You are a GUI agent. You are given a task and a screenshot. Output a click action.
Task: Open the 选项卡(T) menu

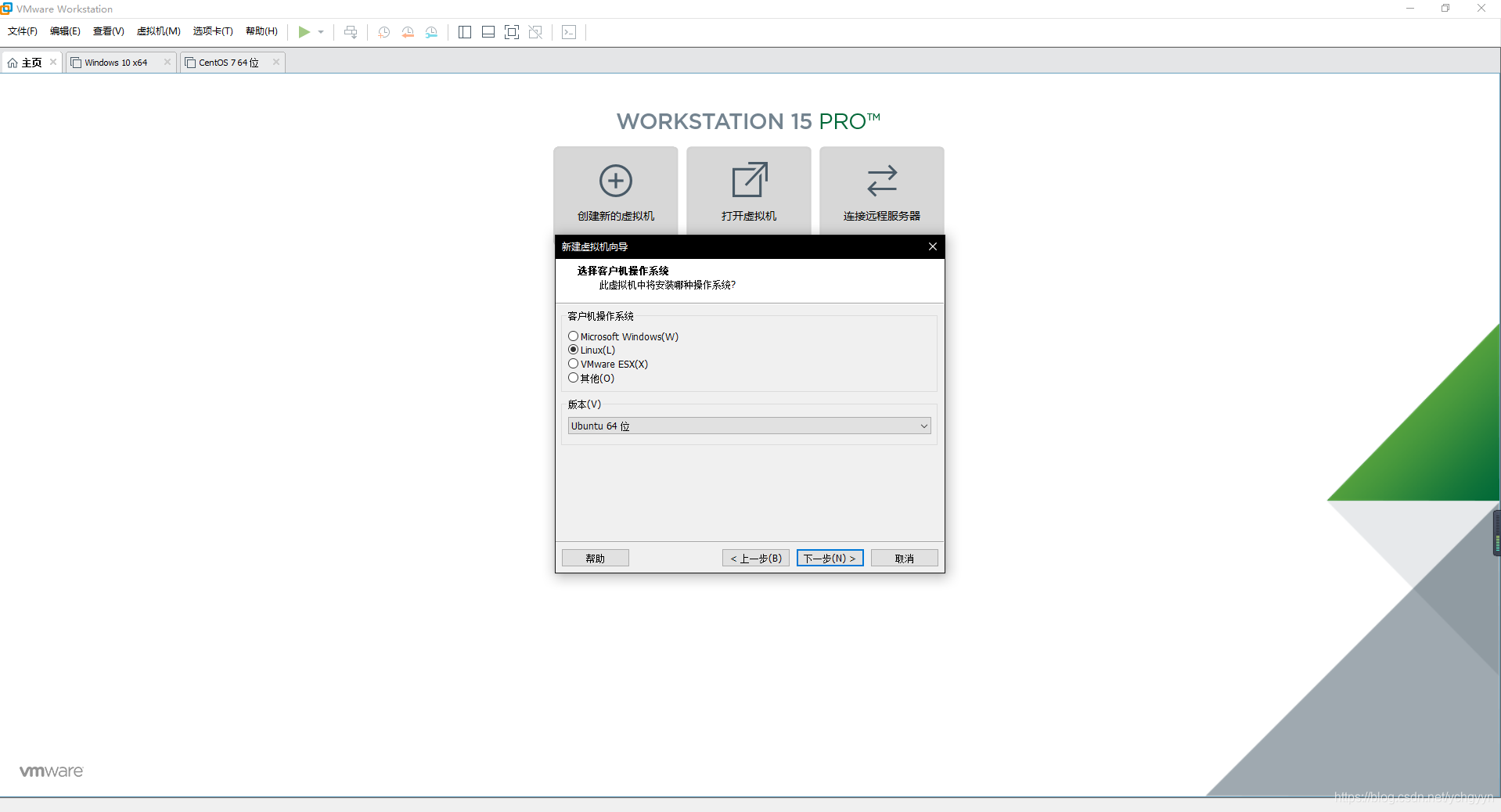click(213, 31)
